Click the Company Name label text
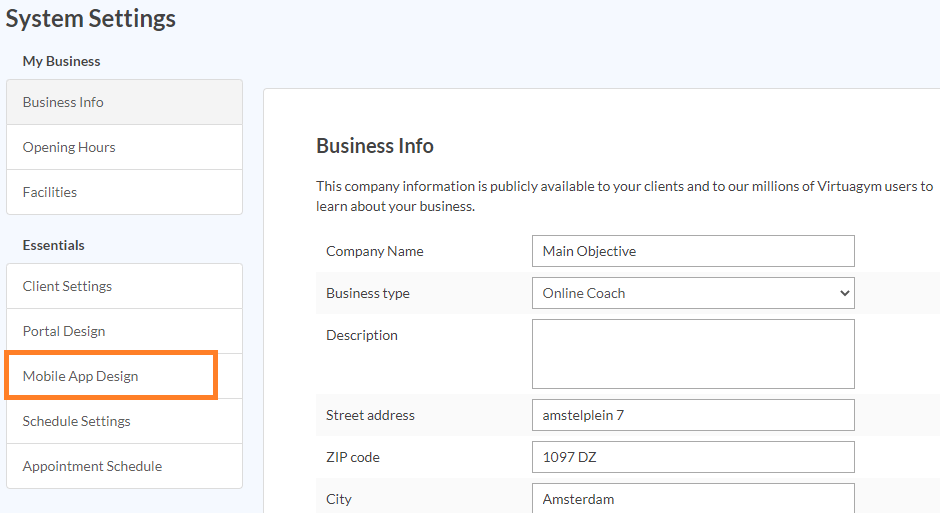 [374, 251]
